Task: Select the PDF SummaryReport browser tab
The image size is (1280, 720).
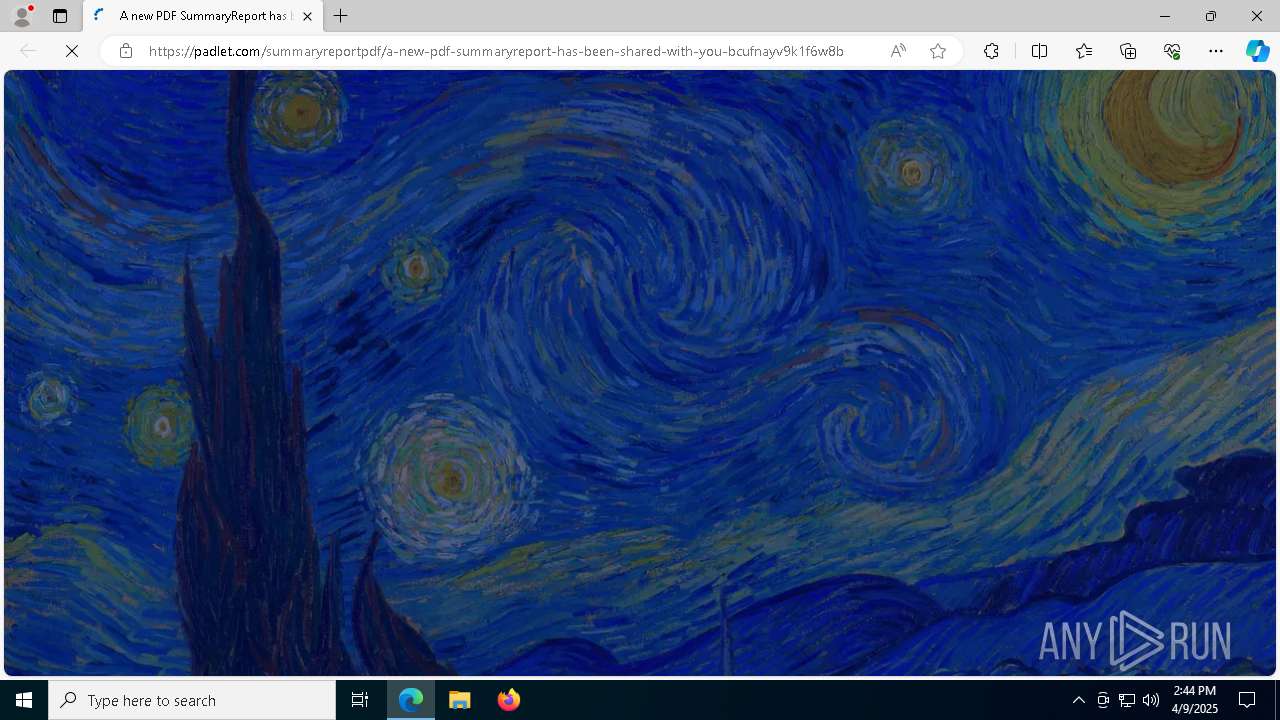Action: [204, 16]
